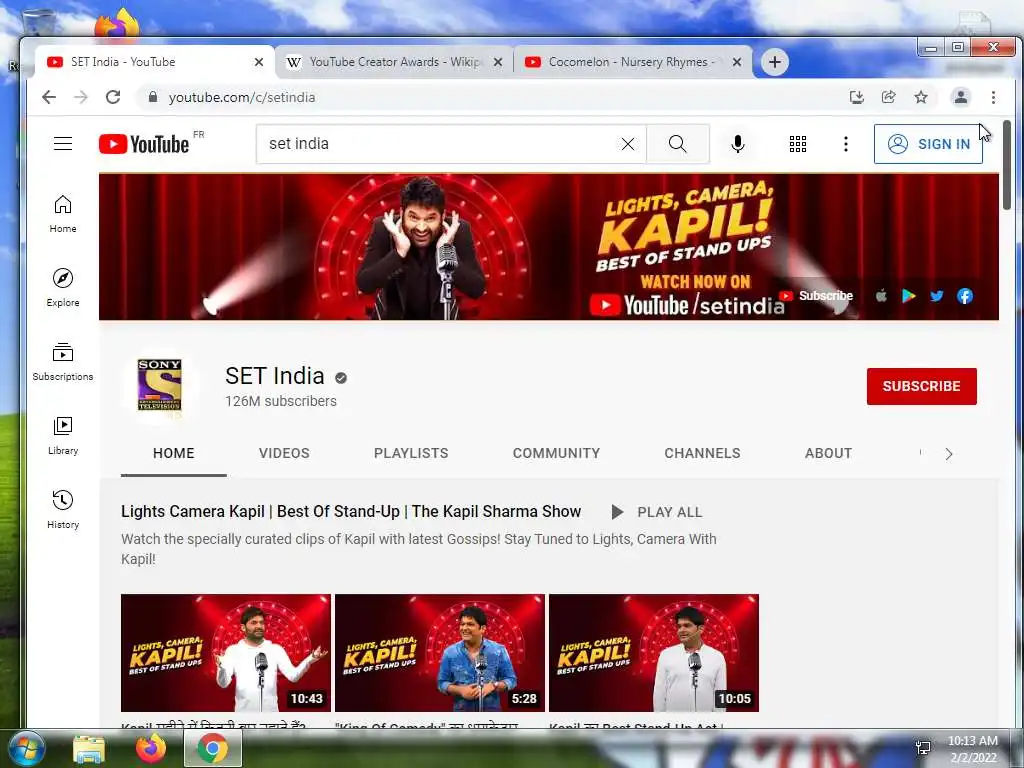Open a new browser tab
The image size is (1024, 768).
tap(775, 62)
